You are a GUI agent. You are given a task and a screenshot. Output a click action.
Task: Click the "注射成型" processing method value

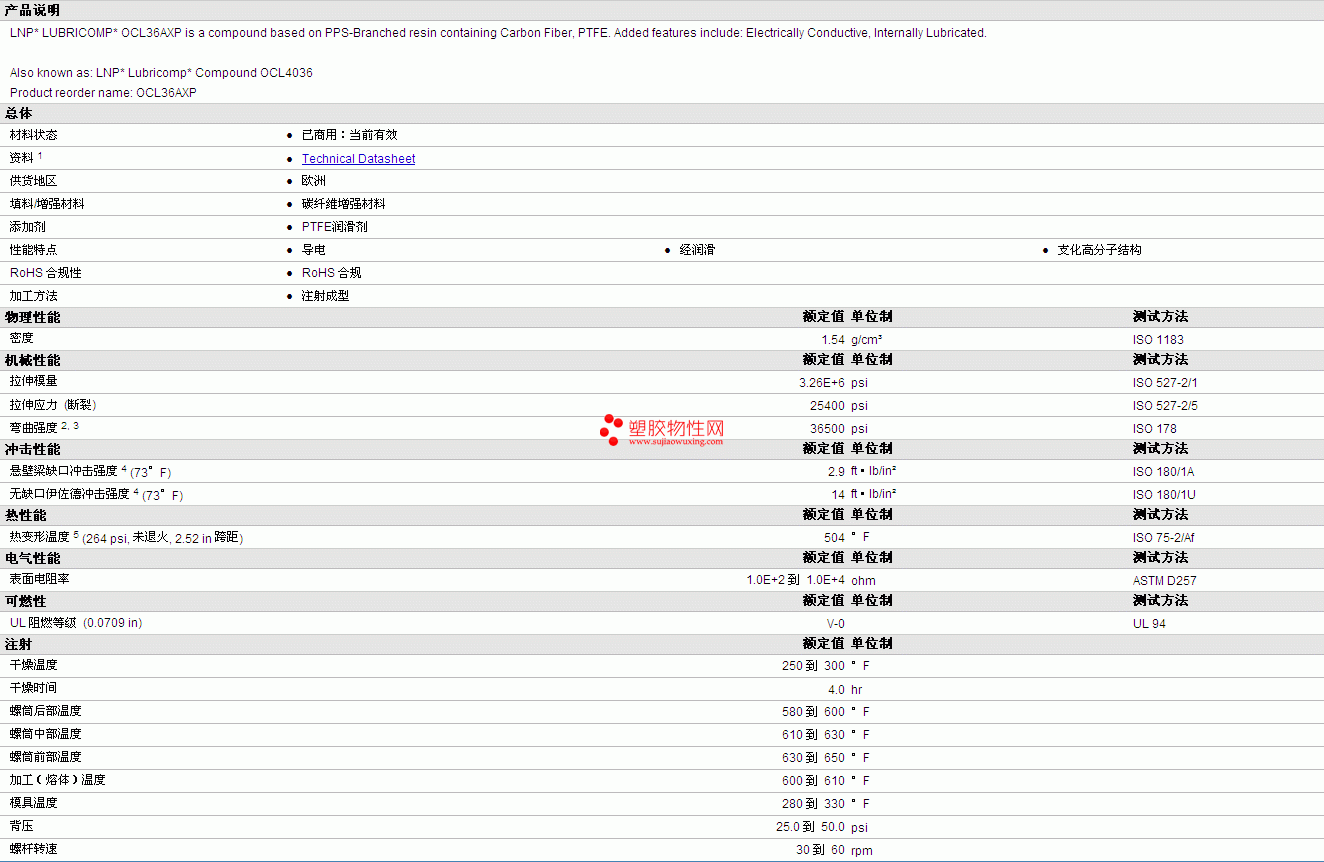click(x=325, y=296)
